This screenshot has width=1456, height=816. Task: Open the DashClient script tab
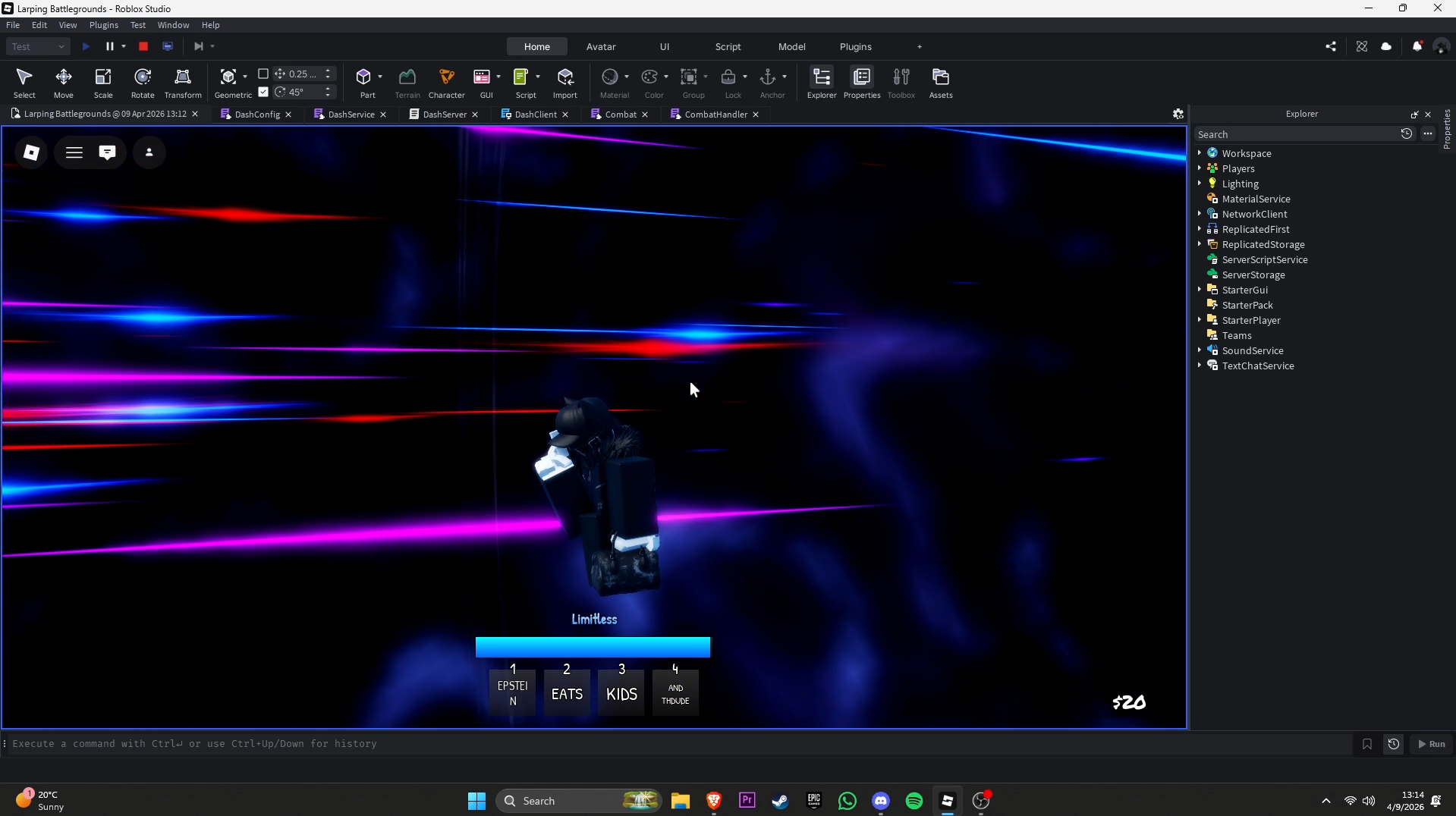535,115
